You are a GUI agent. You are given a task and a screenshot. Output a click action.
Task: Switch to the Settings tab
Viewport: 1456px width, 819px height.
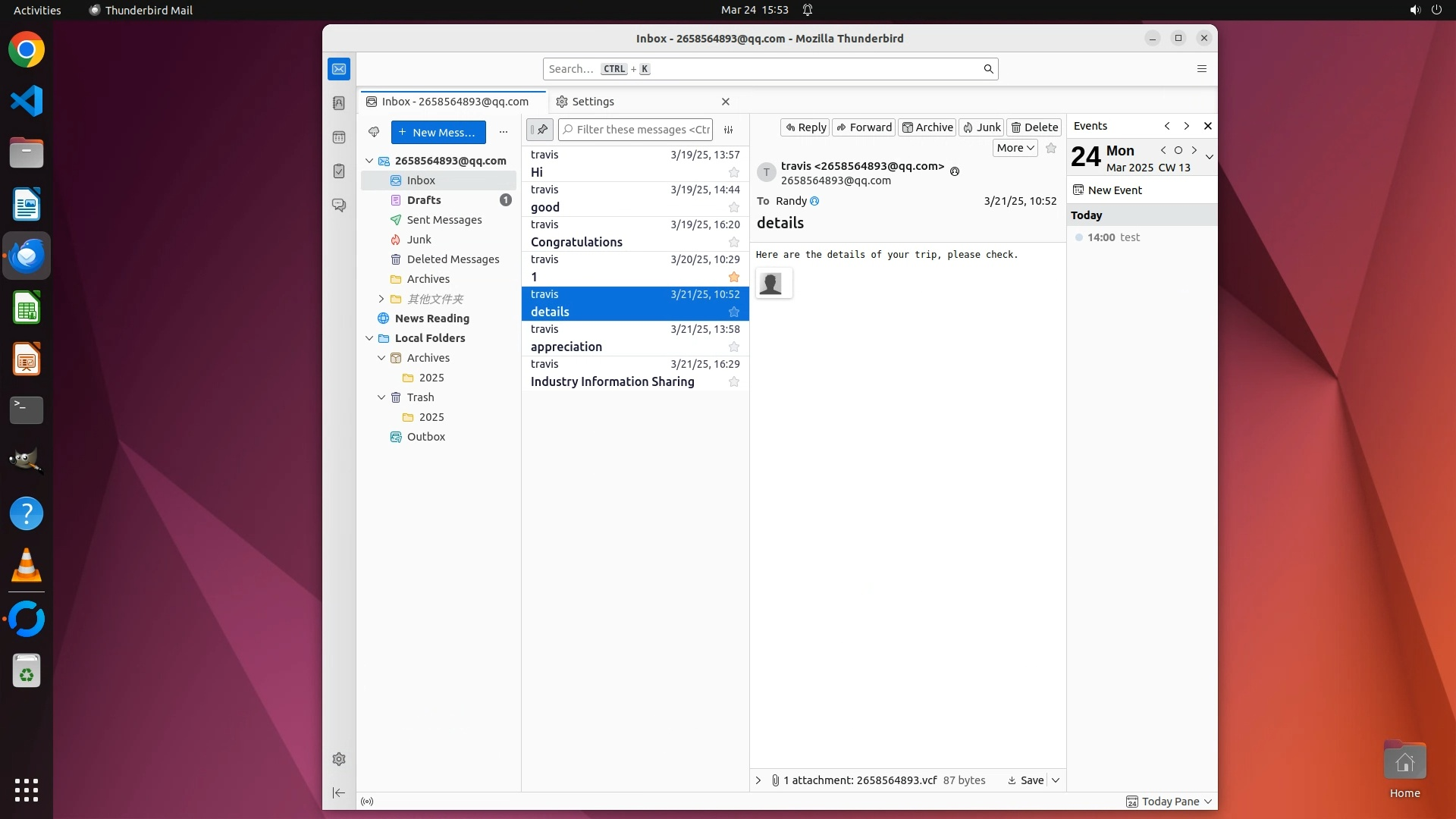(x=593, y=102)
